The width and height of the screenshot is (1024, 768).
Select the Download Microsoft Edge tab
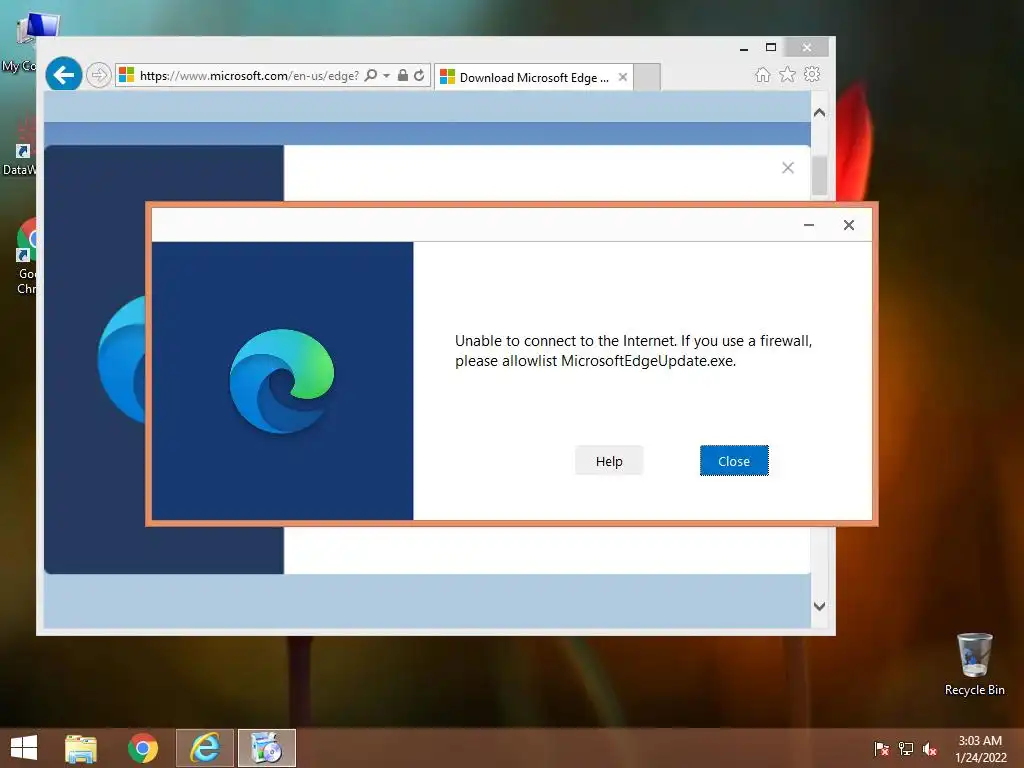coord(534,78)
